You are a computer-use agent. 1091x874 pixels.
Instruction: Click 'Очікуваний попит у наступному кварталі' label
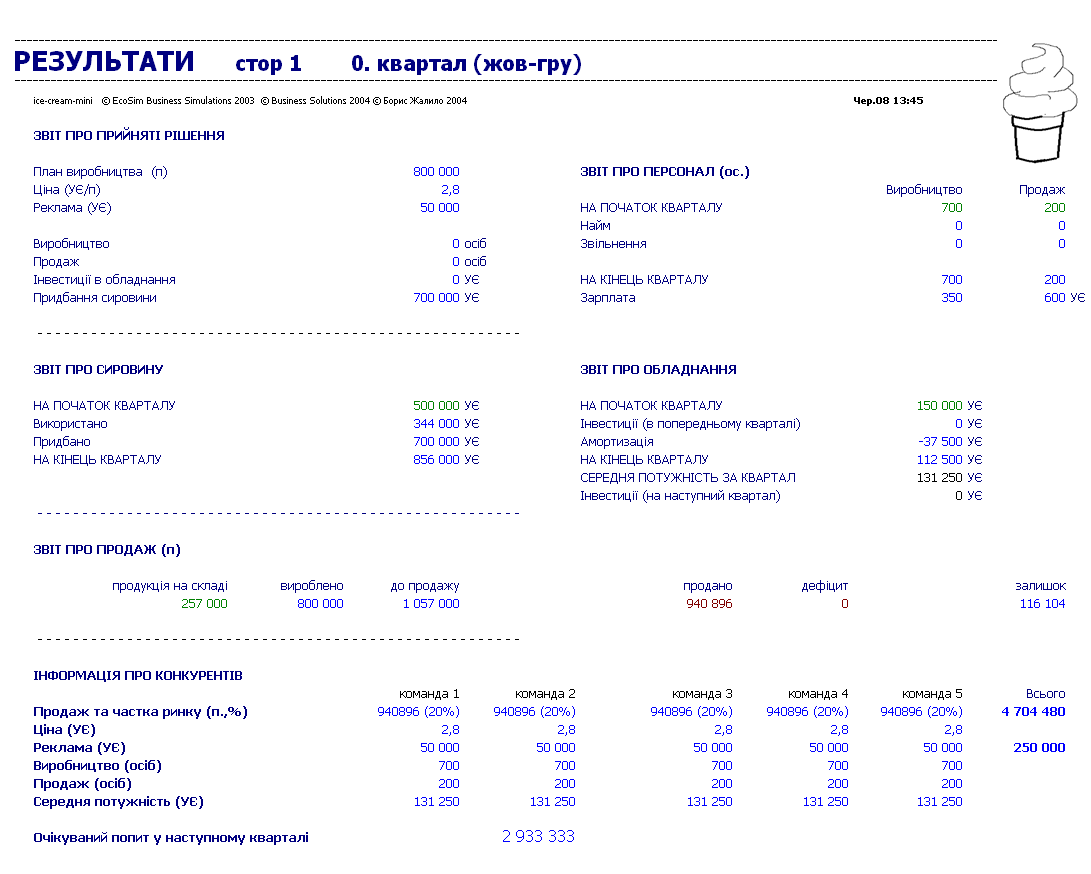point(171,838)
